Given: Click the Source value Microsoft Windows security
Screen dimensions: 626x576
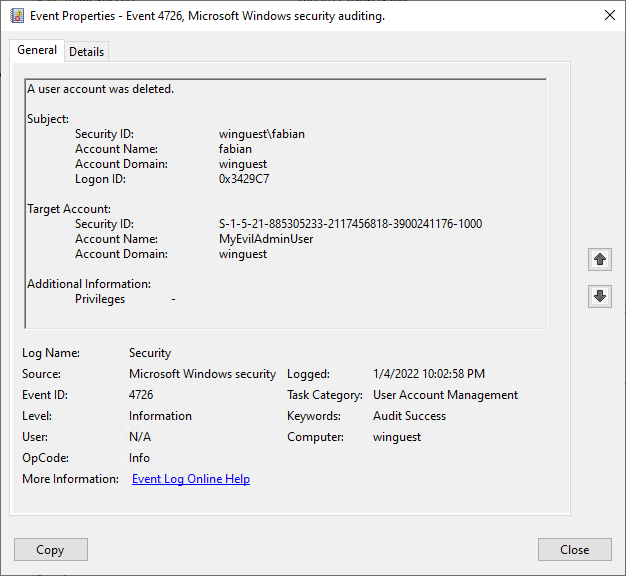Looking at the screenshot, I should (x=202, y=374).
